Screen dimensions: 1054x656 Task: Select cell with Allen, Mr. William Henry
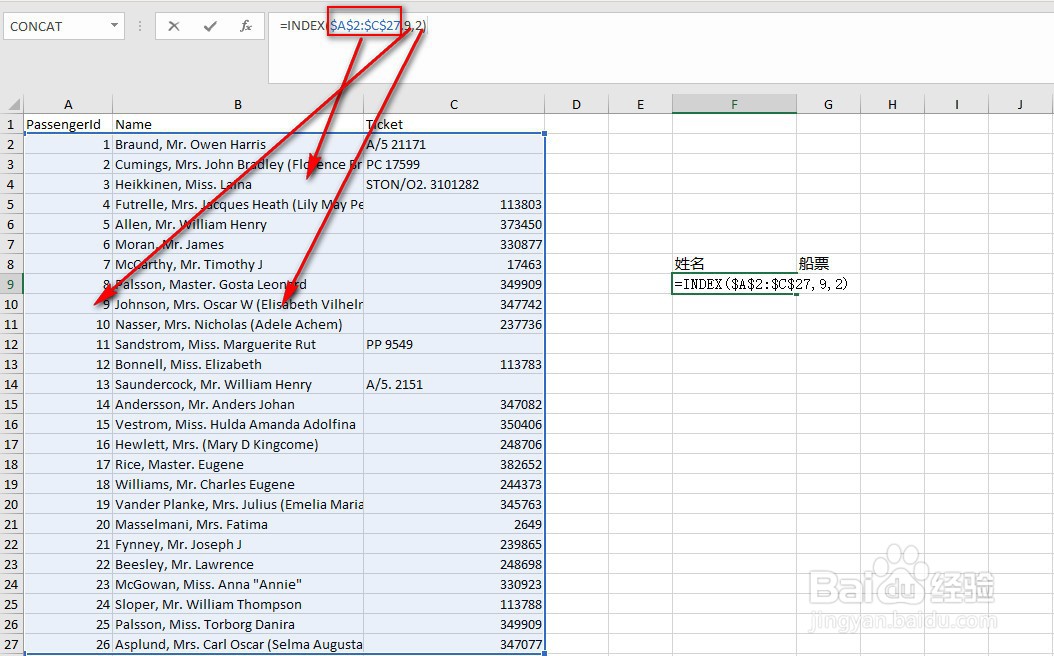coord(238,224)
